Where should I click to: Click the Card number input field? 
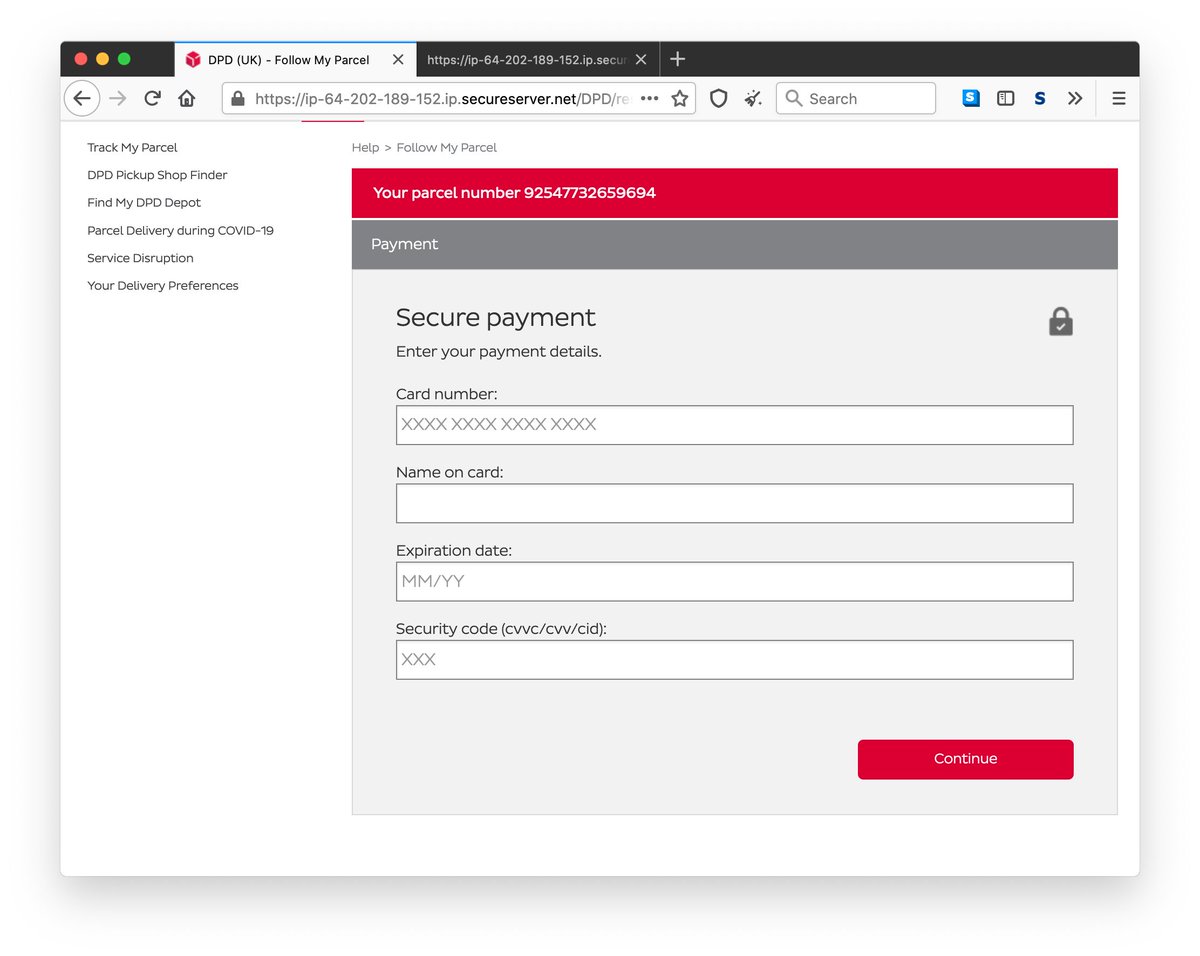(x=734, y=424)
